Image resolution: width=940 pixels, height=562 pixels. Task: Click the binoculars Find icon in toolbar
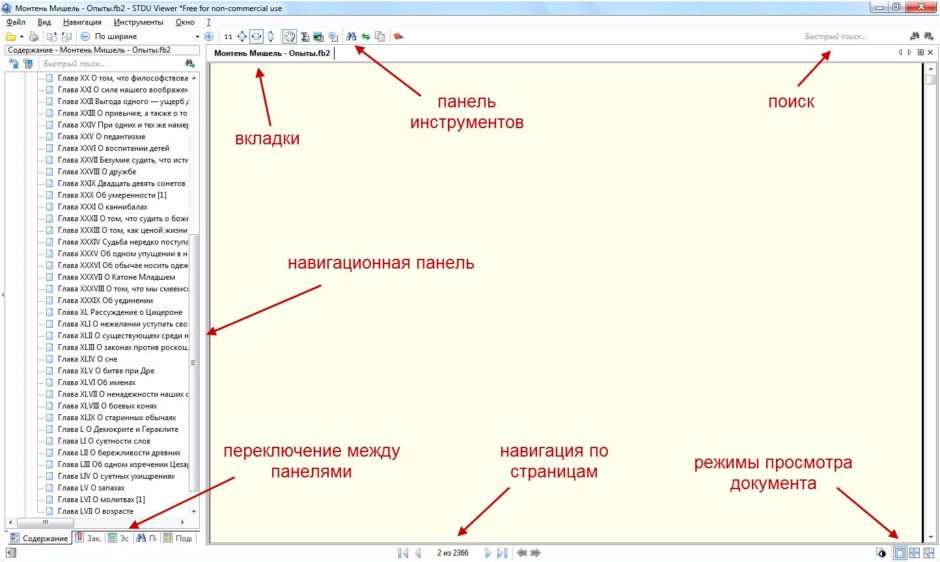351,37
